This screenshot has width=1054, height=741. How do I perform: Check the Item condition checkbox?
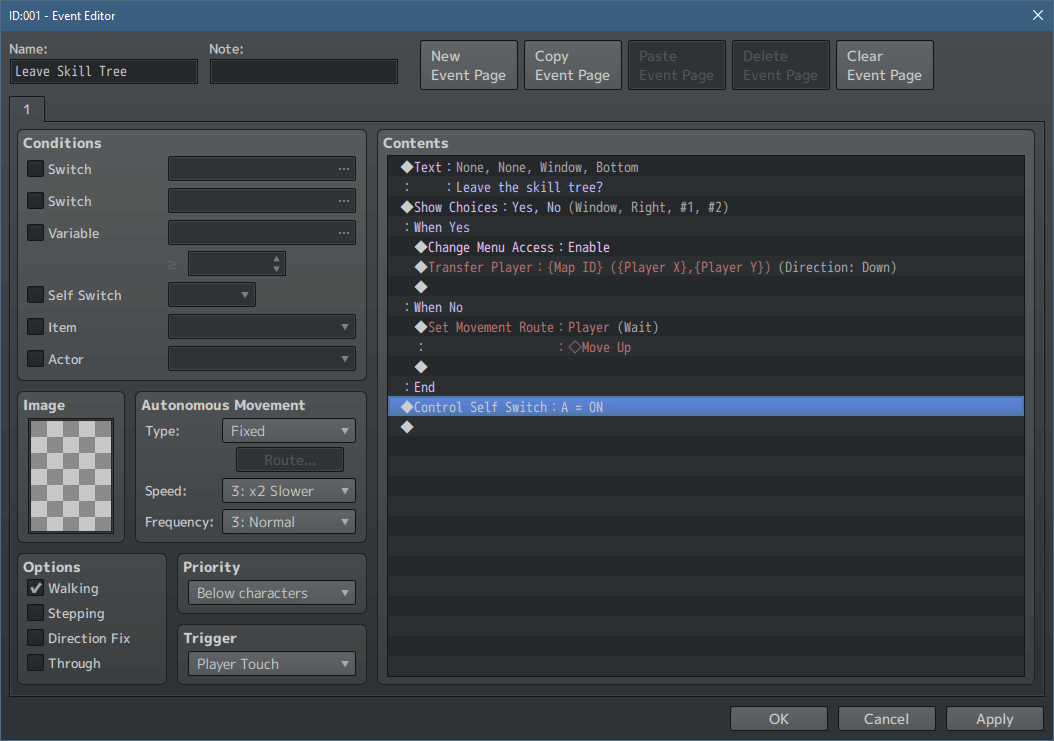tap(35, 327)
